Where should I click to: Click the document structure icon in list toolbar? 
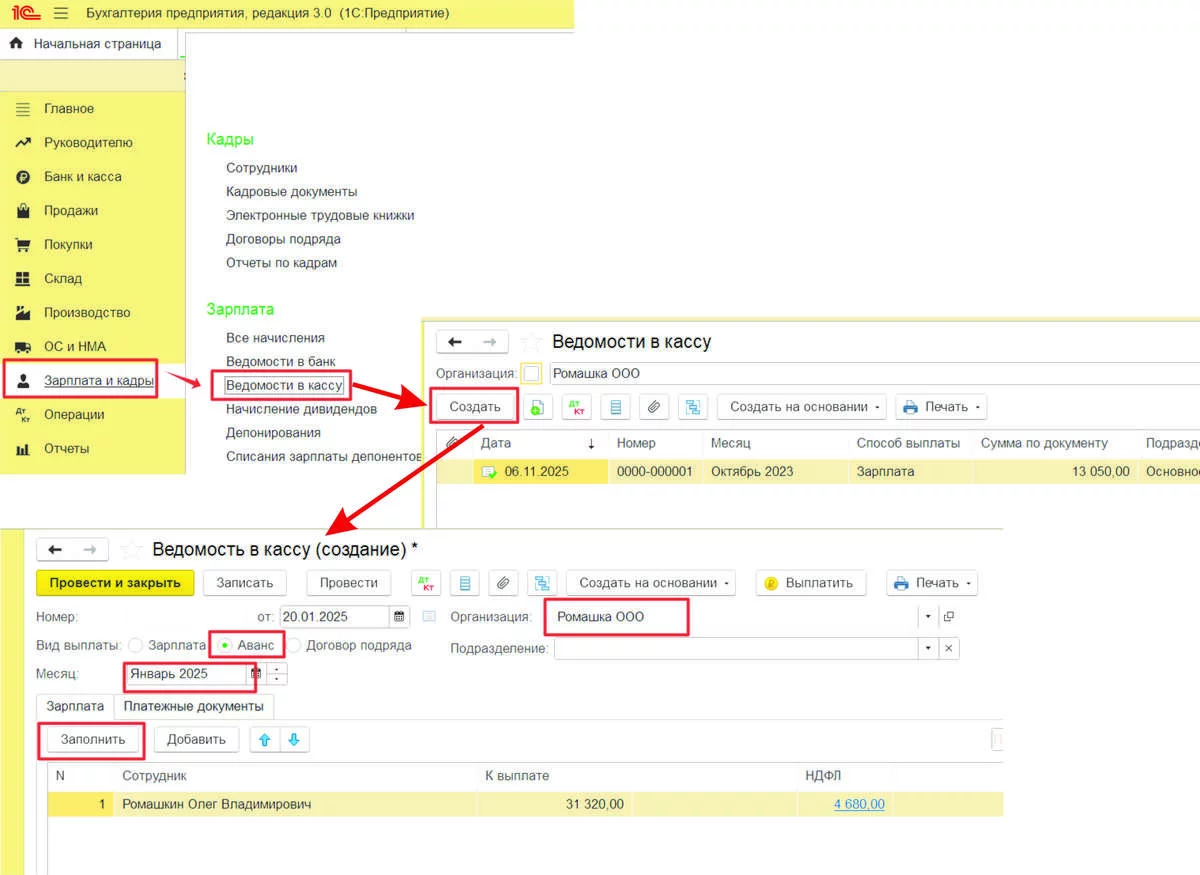point(615,407)
